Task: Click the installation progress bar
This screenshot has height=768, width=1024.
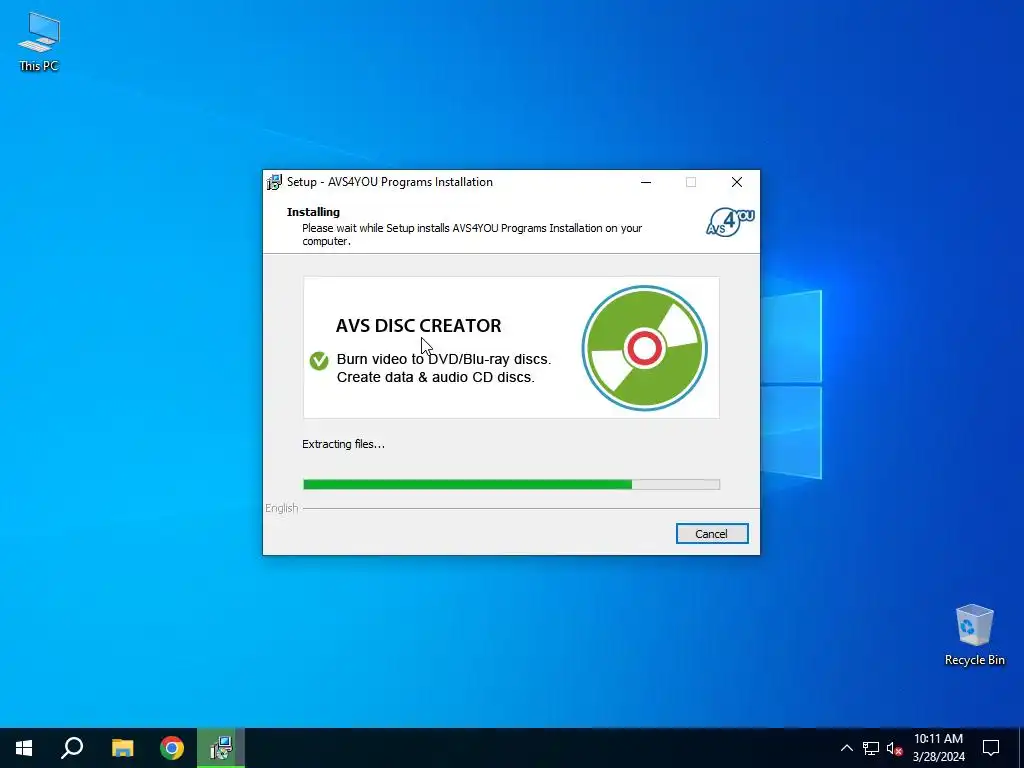Action: 511,484
